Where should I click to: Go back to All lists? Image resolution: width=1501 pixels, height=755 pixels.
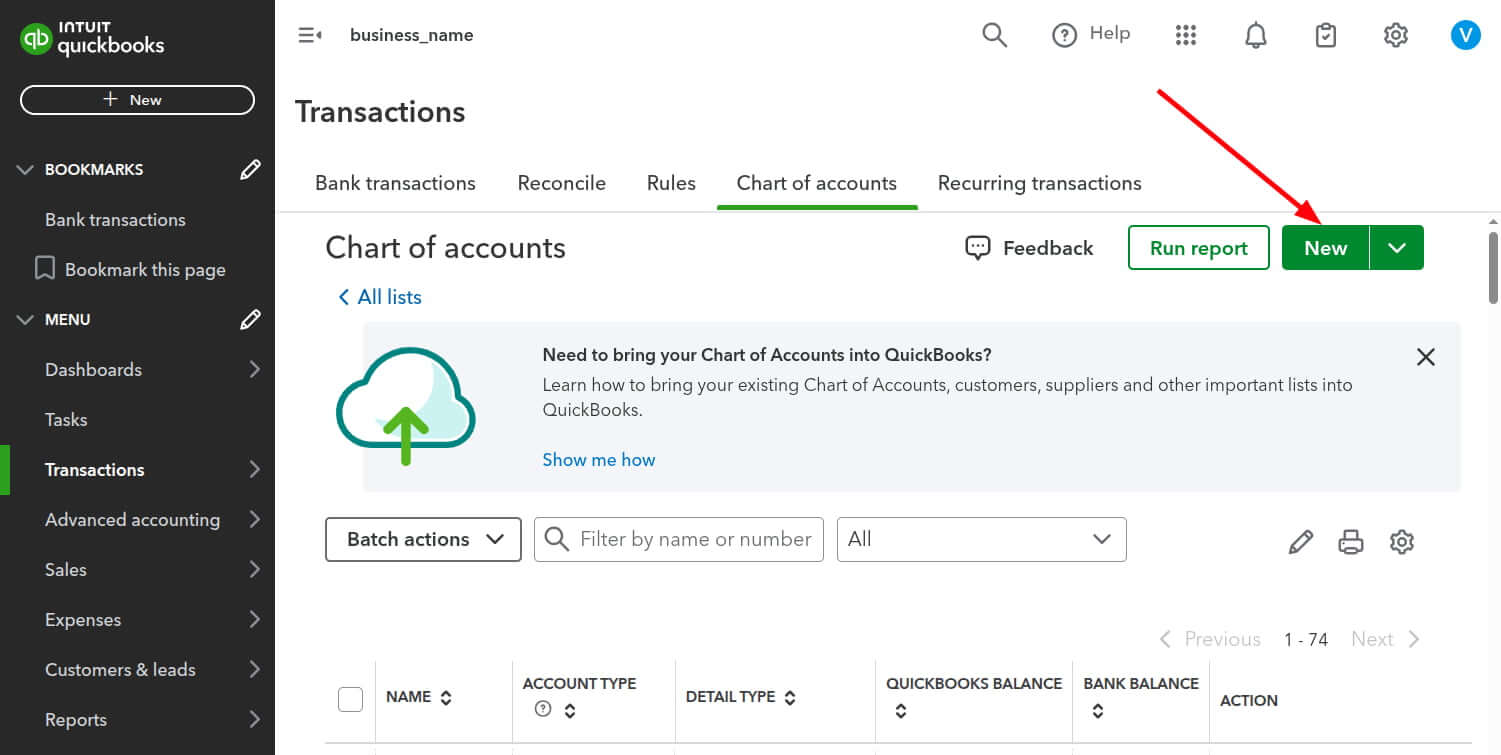tap(379, 297)
